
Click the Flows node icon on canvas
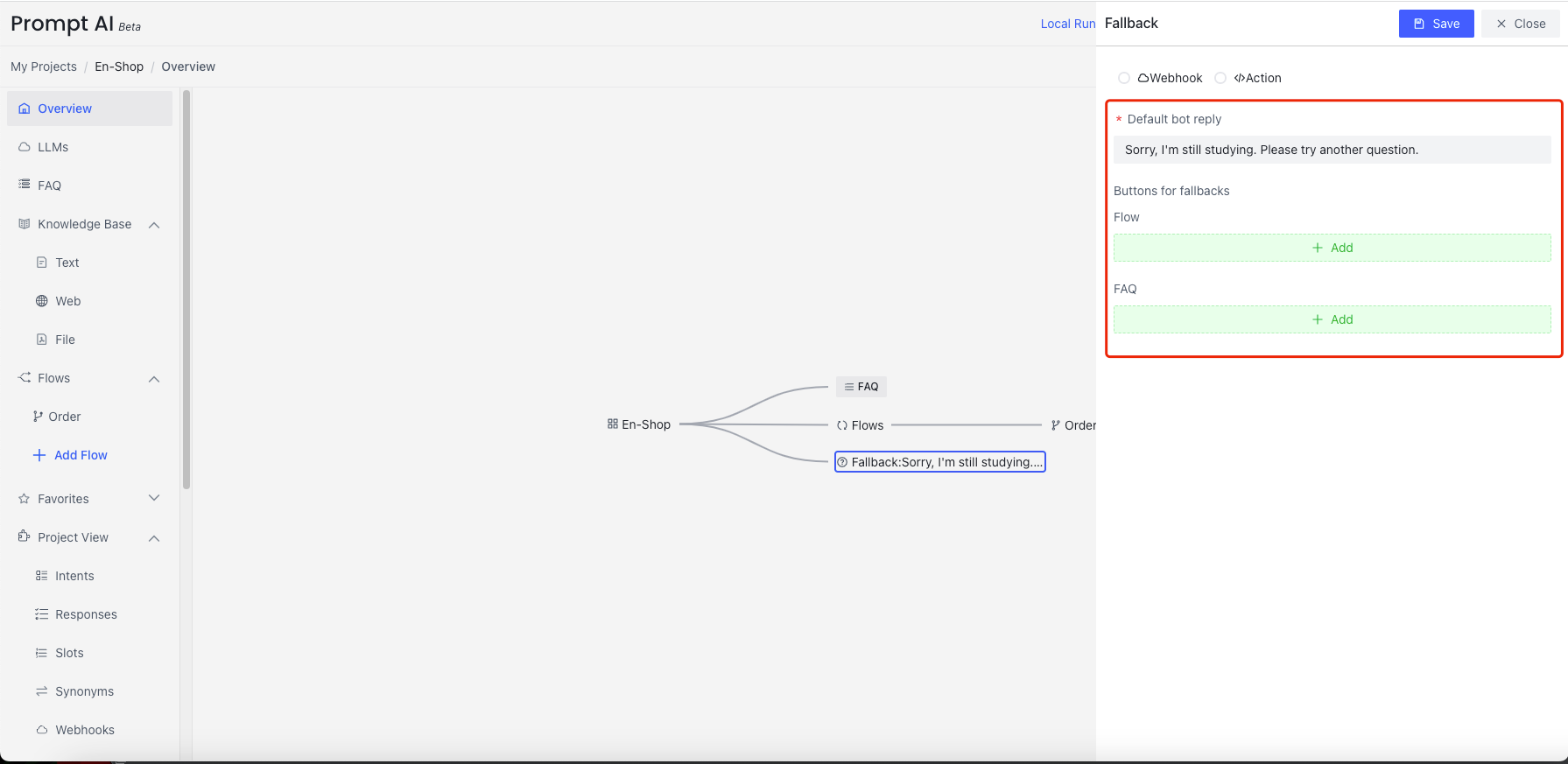pos(842,425)
